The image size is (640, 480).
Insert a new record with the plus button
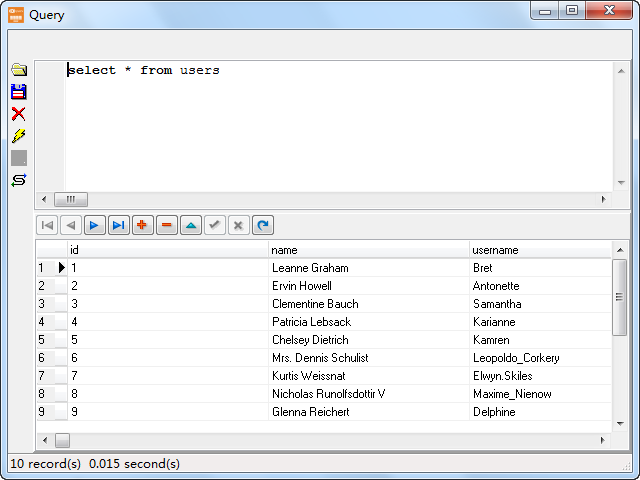[x=142, y=225]
